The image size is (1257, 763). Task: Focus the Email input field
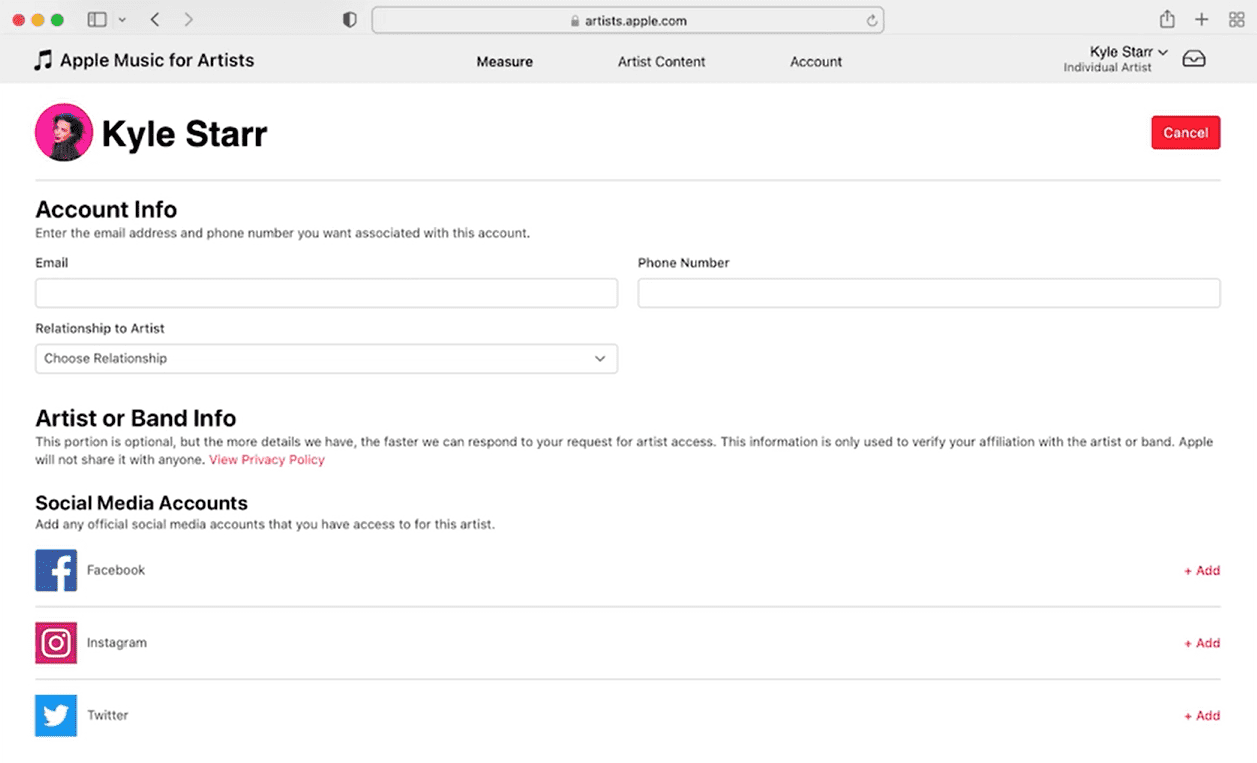pyautogui.click(x=326, y=293)
